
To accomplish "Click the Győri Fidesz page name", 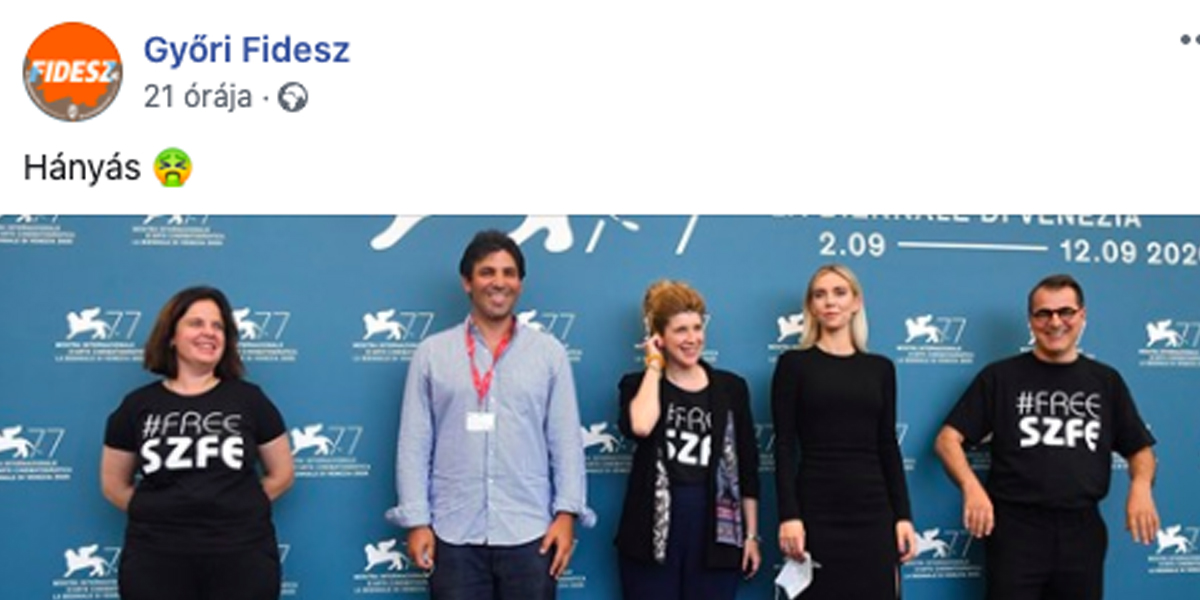I will click(246, 49).
